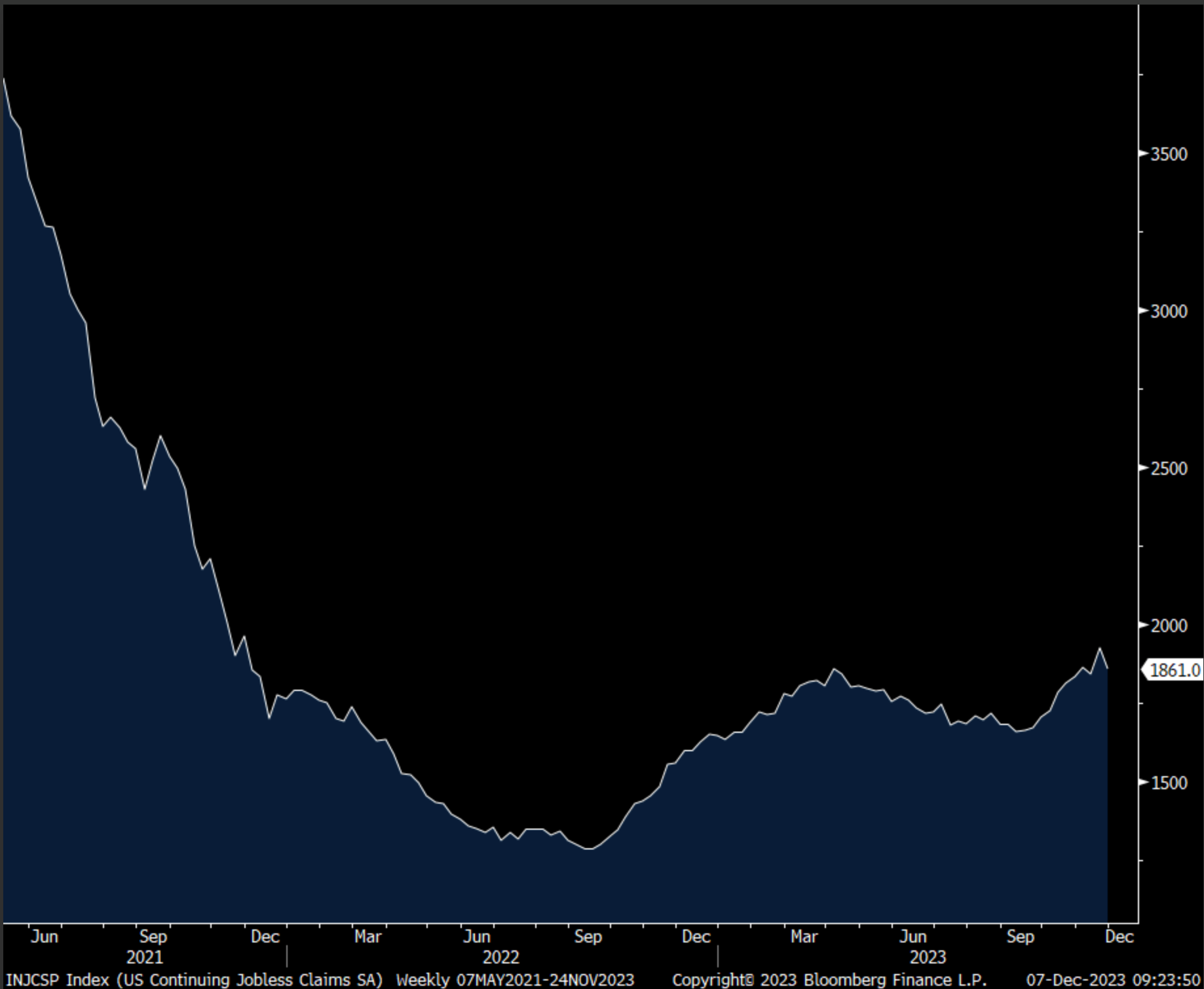Screen dimensions: 1204x989
Task: Click the 1861.0 last value tag
Action: coord(1175,670)
